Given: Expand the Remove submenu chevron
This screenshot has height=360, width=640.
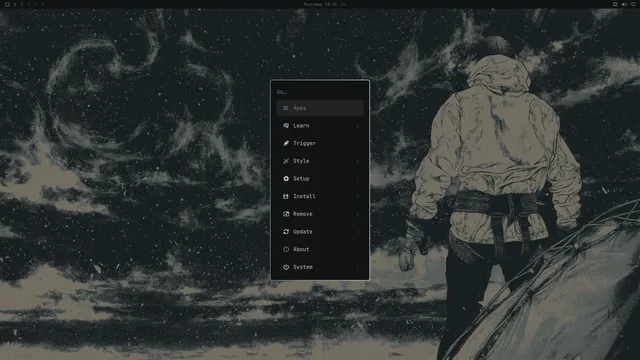Looking at the screenshot, I should (x=358, y=214).
